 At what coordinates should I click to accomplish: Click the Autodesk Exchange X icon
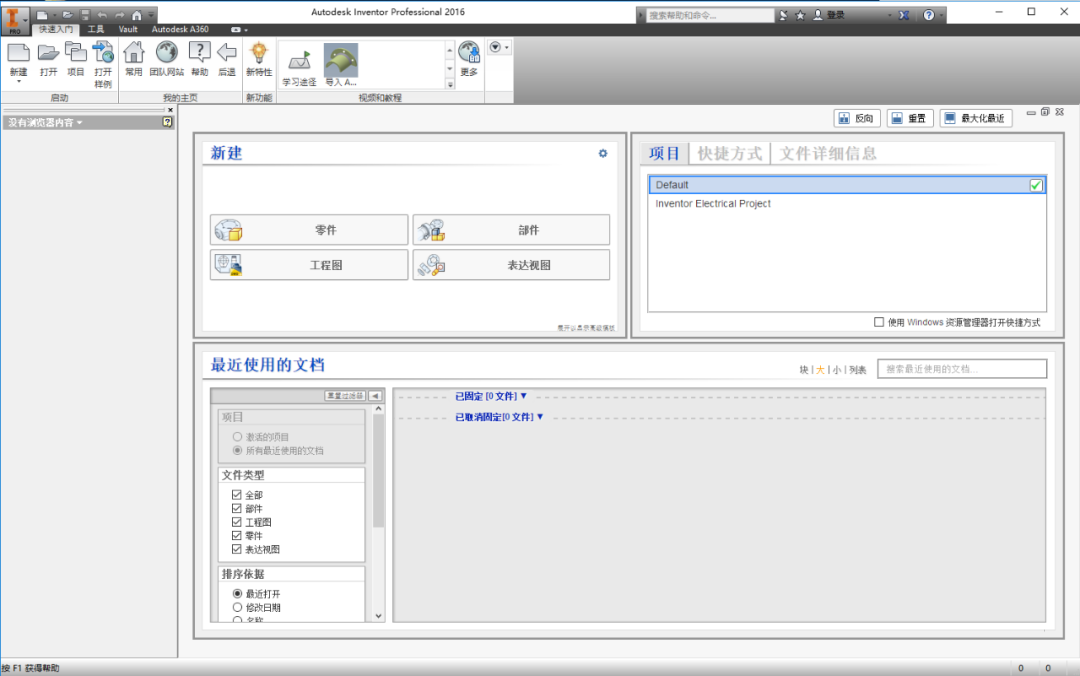point(904,15)
